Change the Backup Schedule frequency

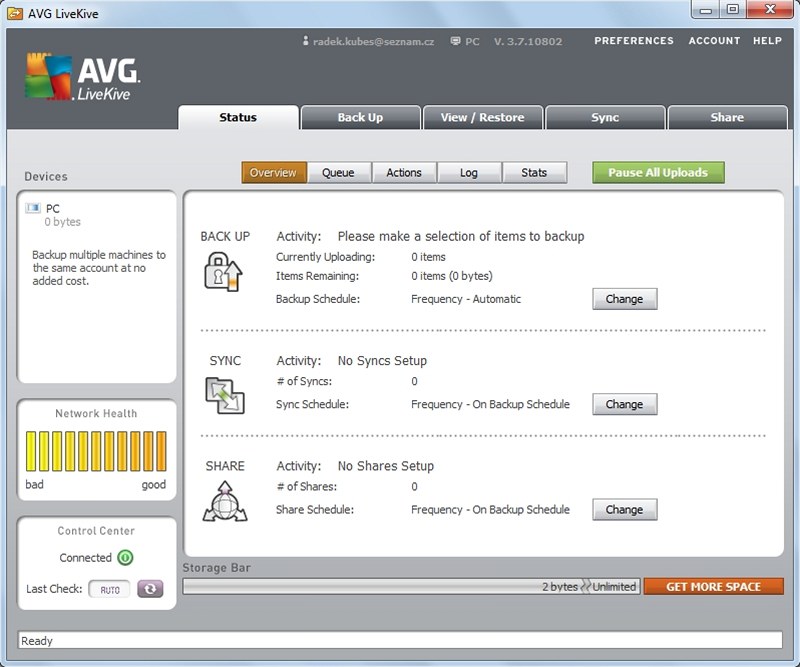tap(624, 299)
